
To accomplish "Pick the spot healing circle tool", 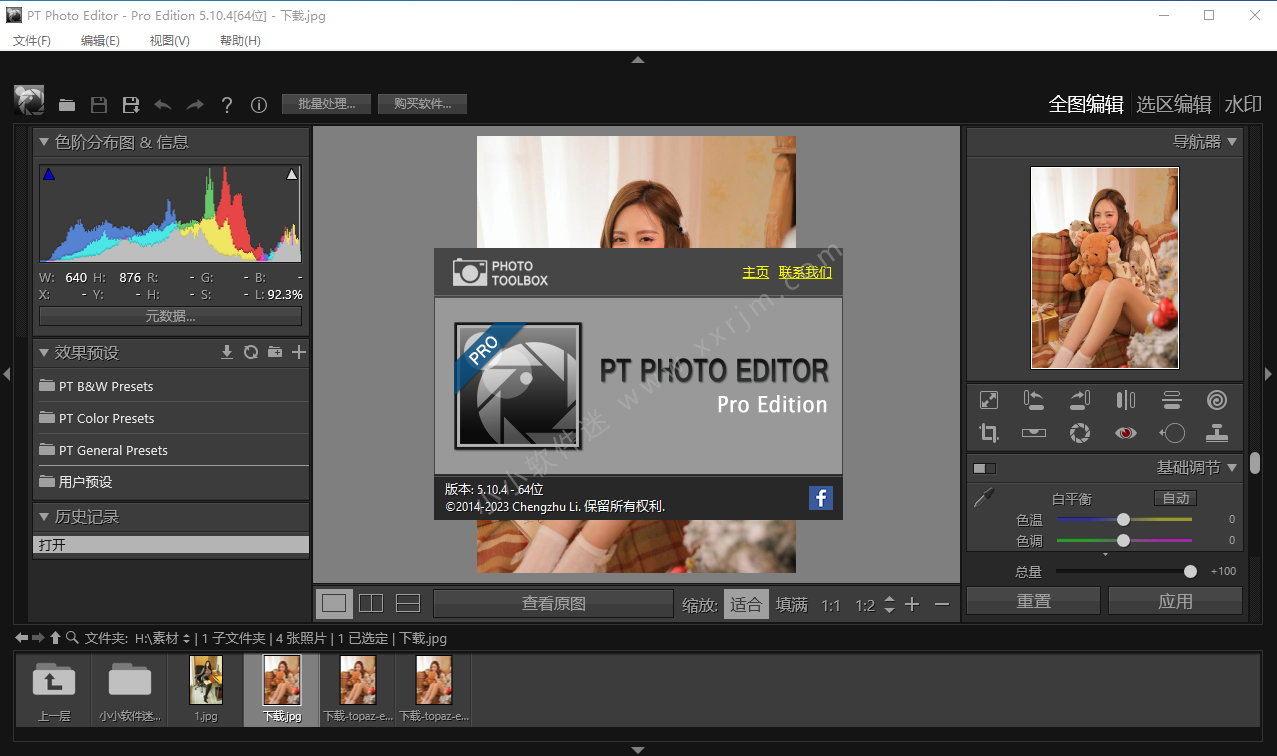I will [1172, 433].
